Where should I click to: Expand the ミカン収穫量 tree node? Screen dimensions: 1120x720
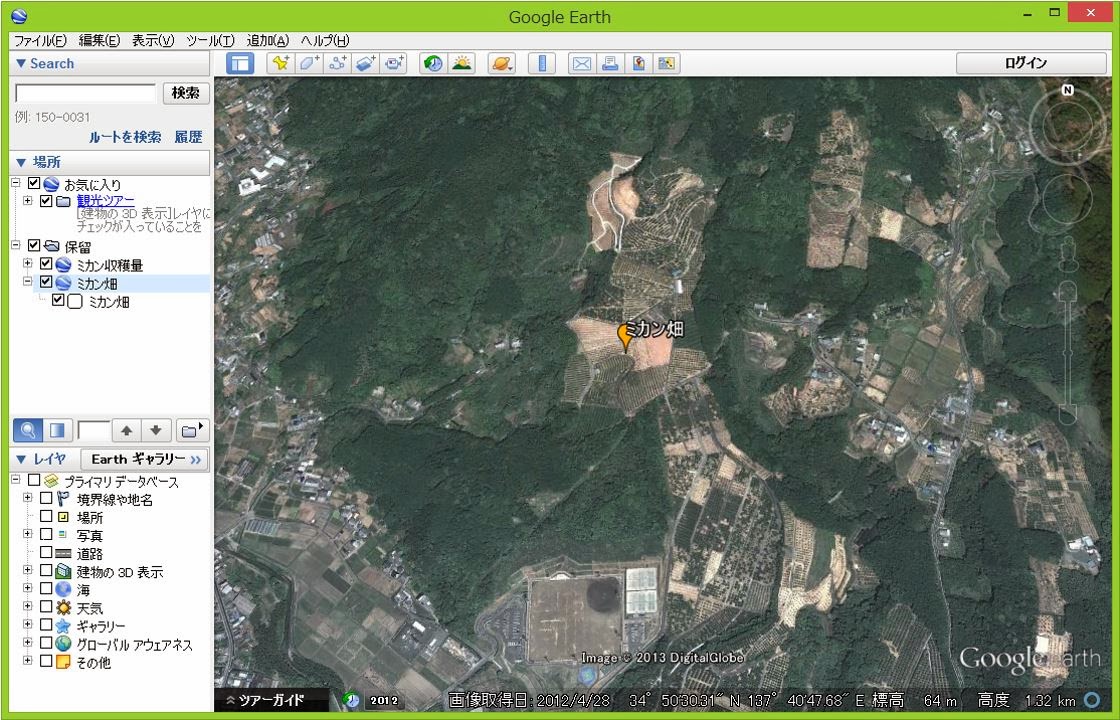[x=27, y=264]
